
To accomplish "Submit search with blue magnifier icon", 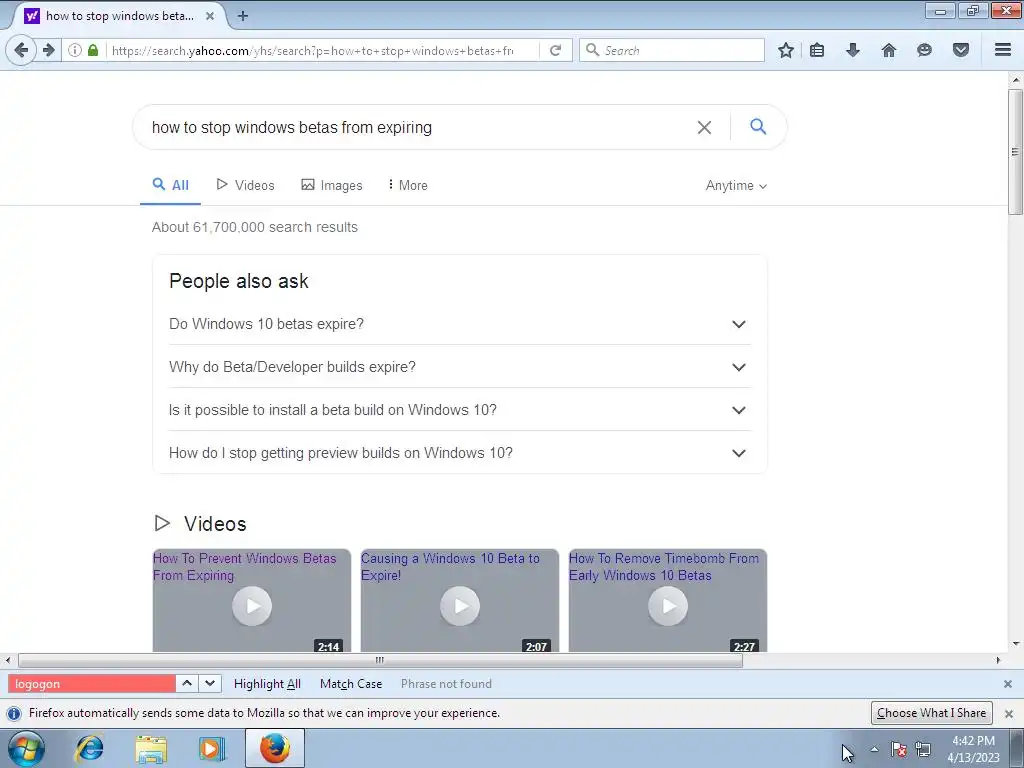I will coord(758,126).
